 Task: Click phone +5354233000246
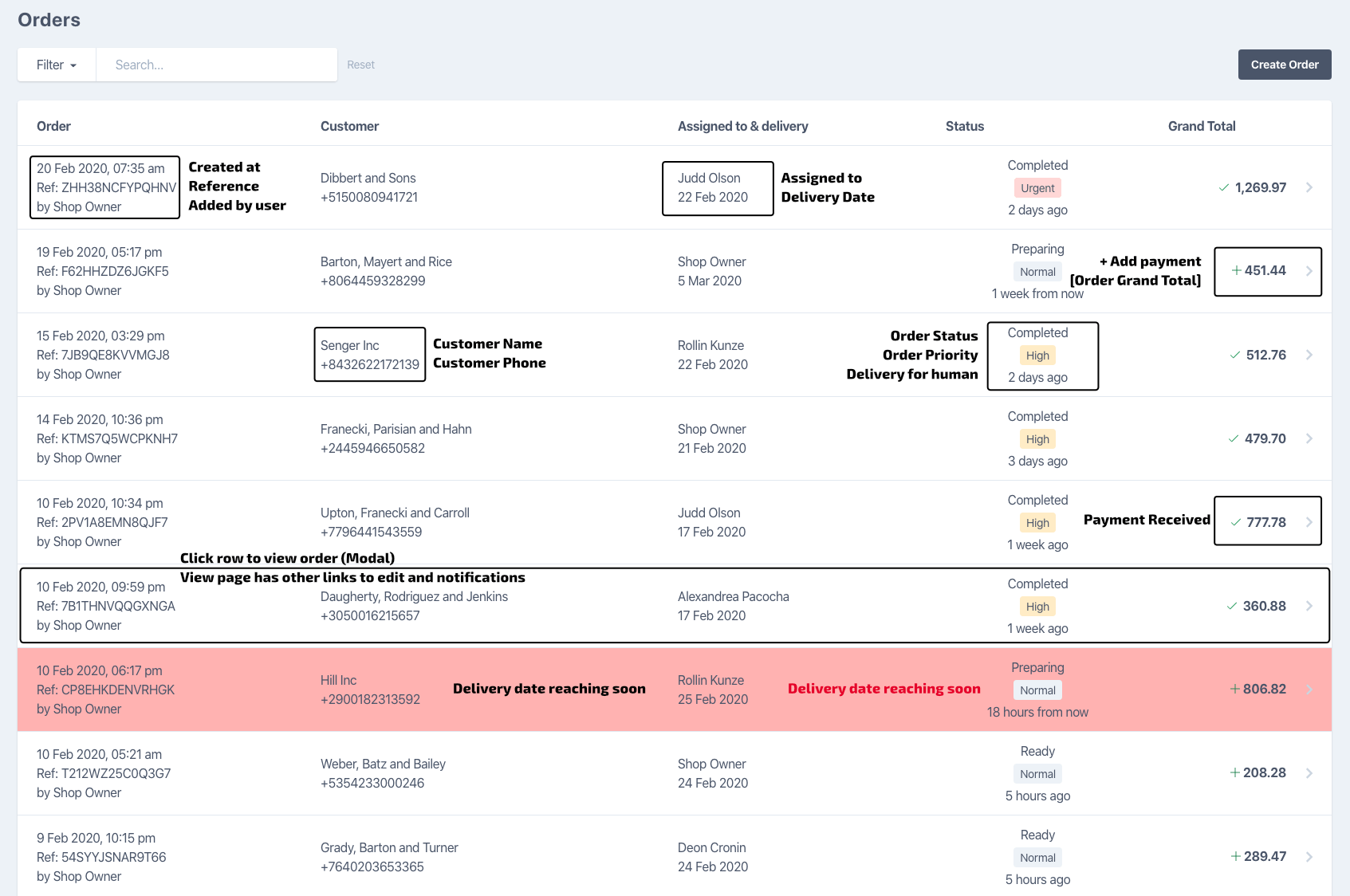[x=372, y=783]
